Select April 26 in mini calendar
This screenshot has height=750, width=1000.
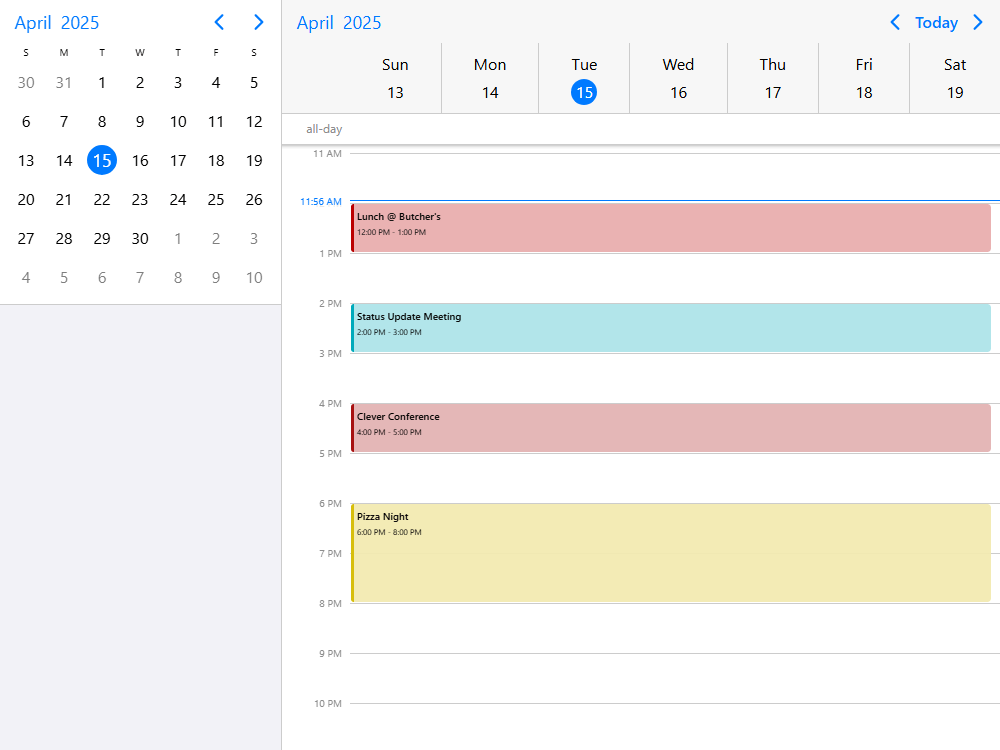pyautogui.click(x=254, y=199)
